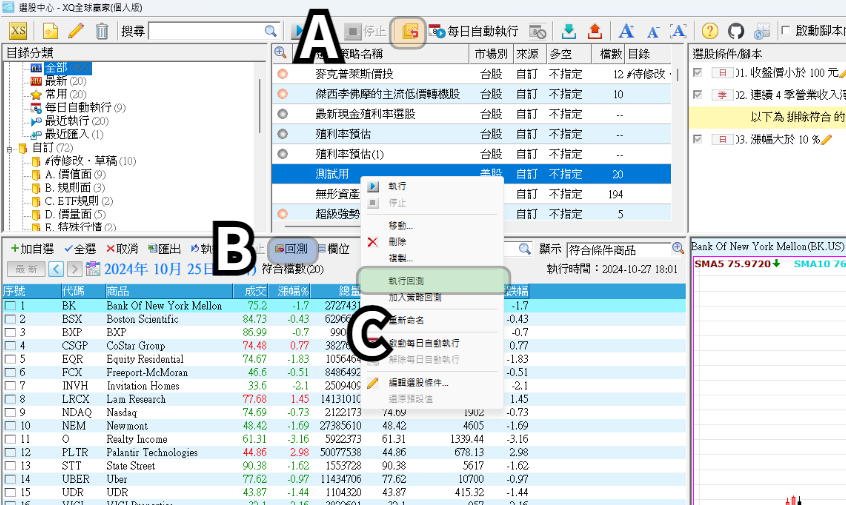Image resolution: width=846 pixels, height=505 pixels.
Task: Click the 回測 button in results toolbar
Action: pos(290,248)
